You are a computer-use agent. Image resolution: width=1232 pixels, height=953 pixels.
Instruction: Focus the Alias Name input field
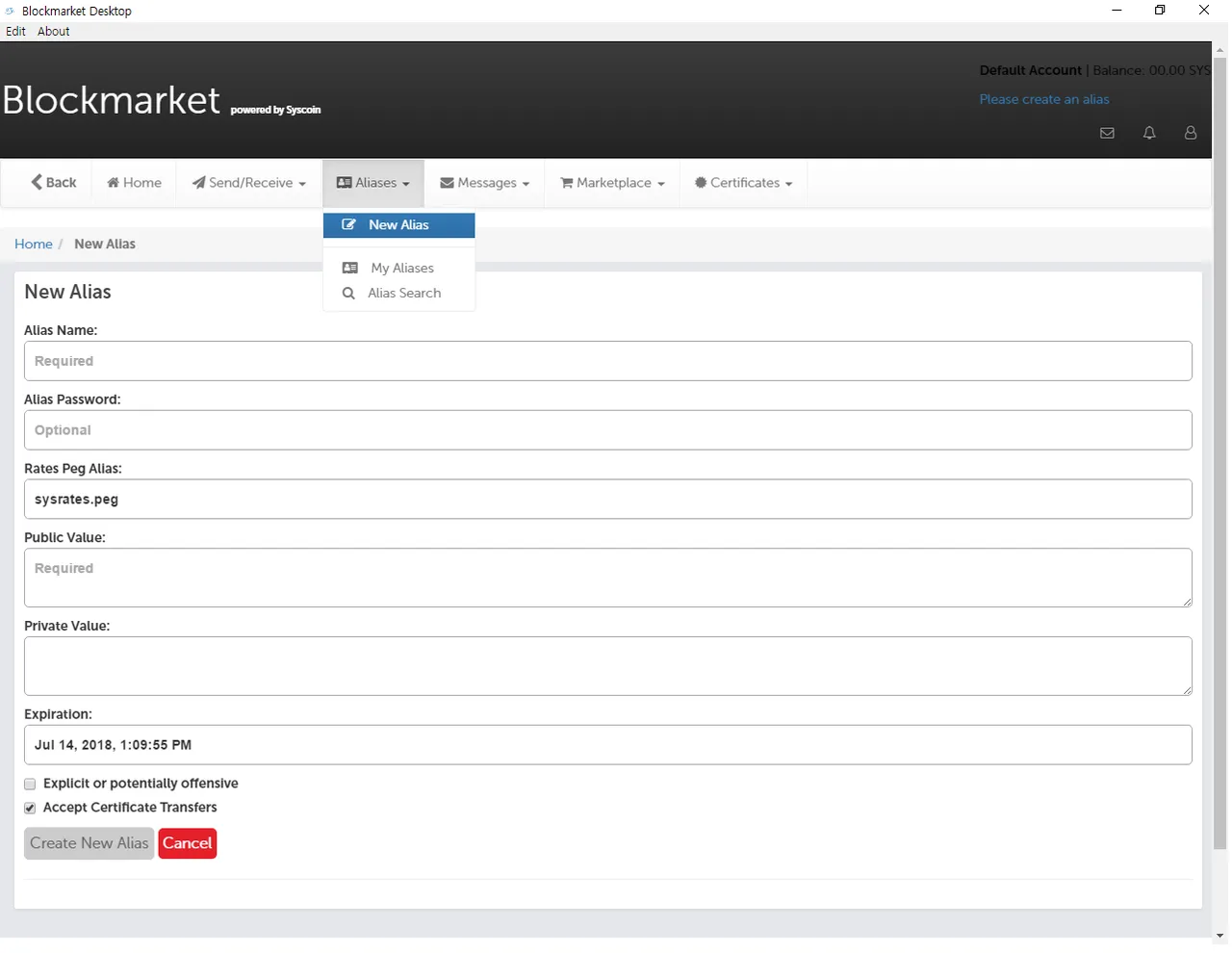pyautogui.click(x=608, y=361)
